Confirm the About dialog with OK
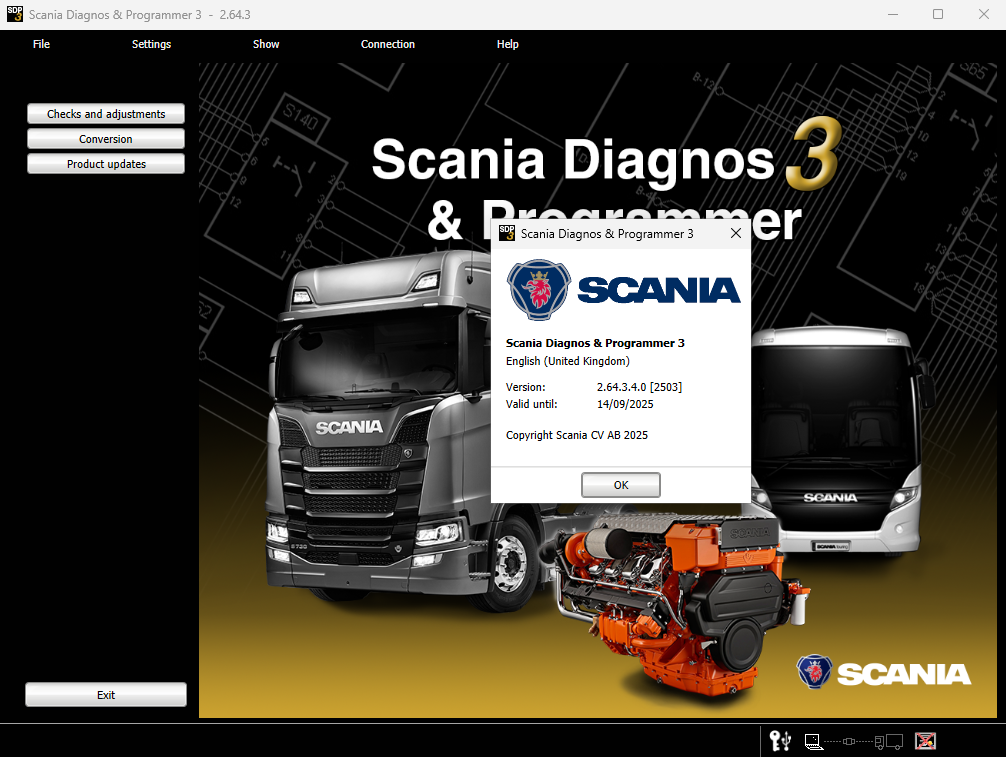 620,485
